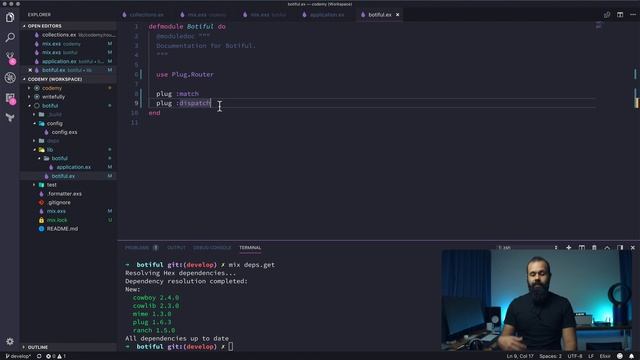Click the develop branch in the status bar

18,356
